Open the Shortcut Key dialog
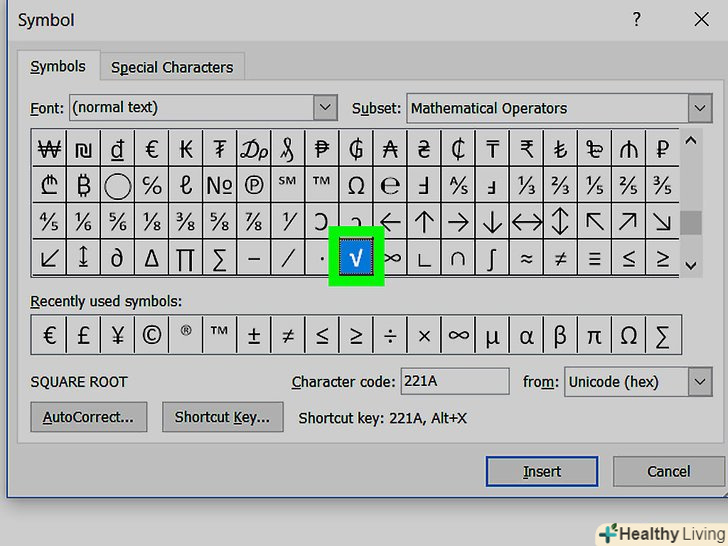The height and width of the screenshot is (546, 728). click(222, 417)
